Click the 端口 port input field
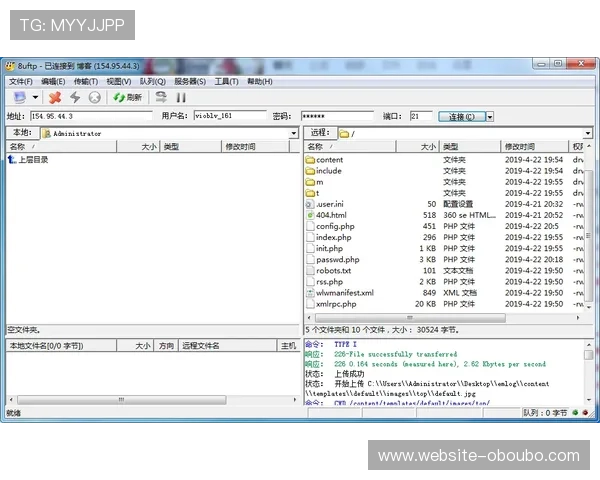This screenshot has height=480, width=600. coord(419,116)
